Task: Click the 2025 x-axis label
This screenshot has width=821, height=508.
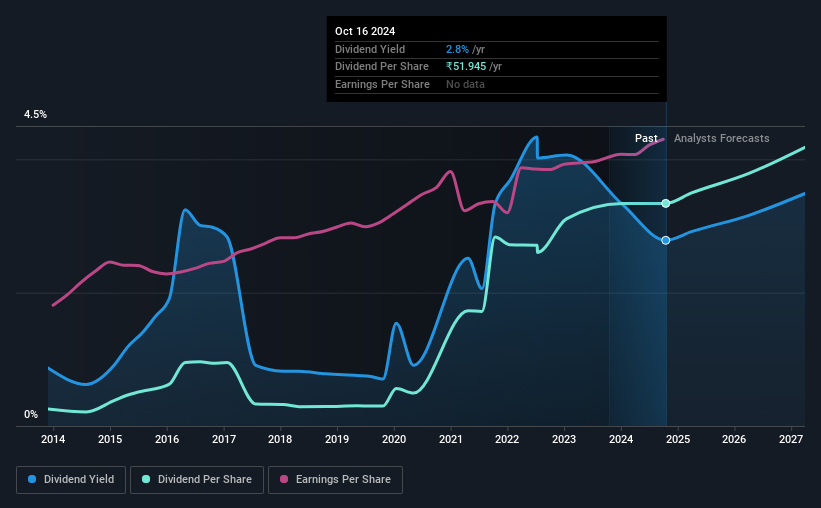Action: [678, 439]
